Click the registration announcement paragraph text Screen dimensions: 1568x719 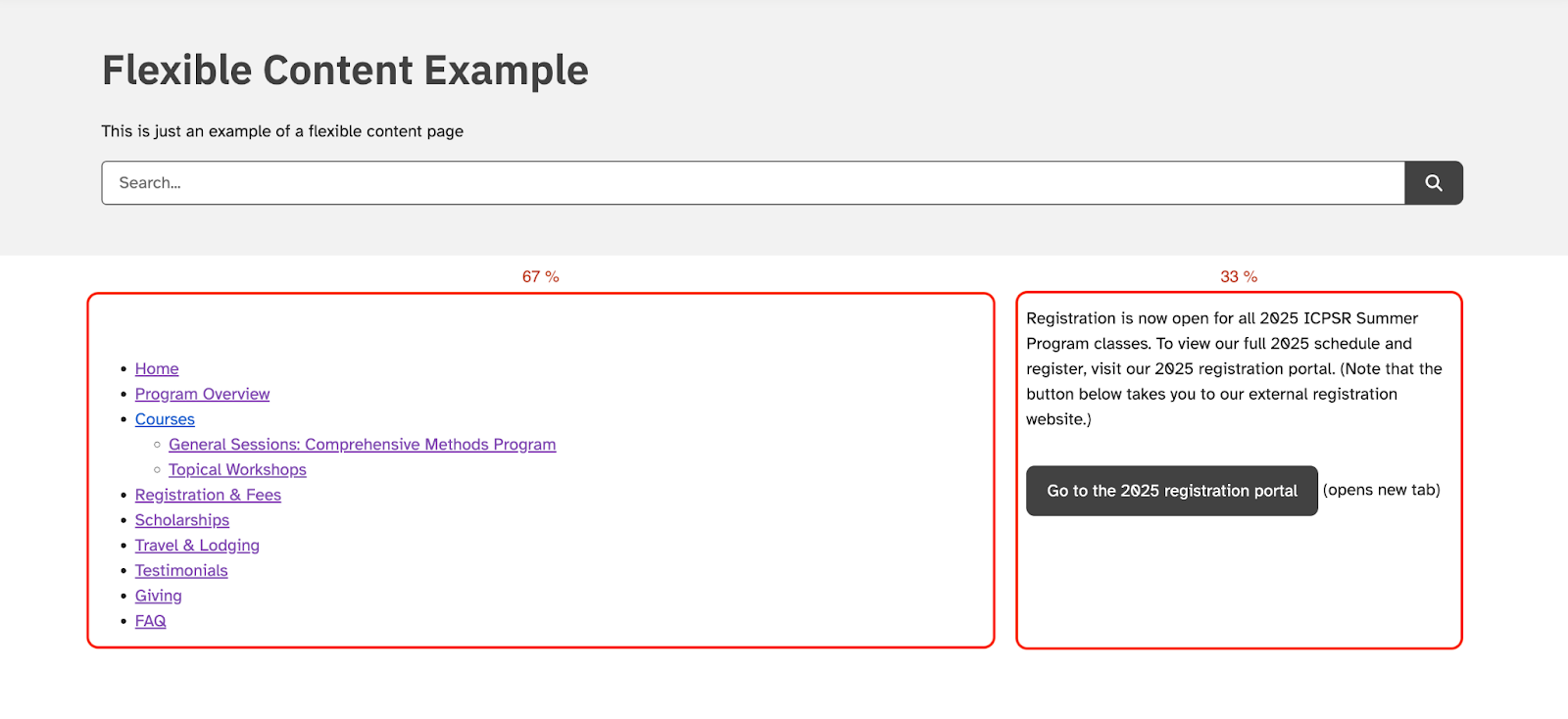[x=1234, y=368]
